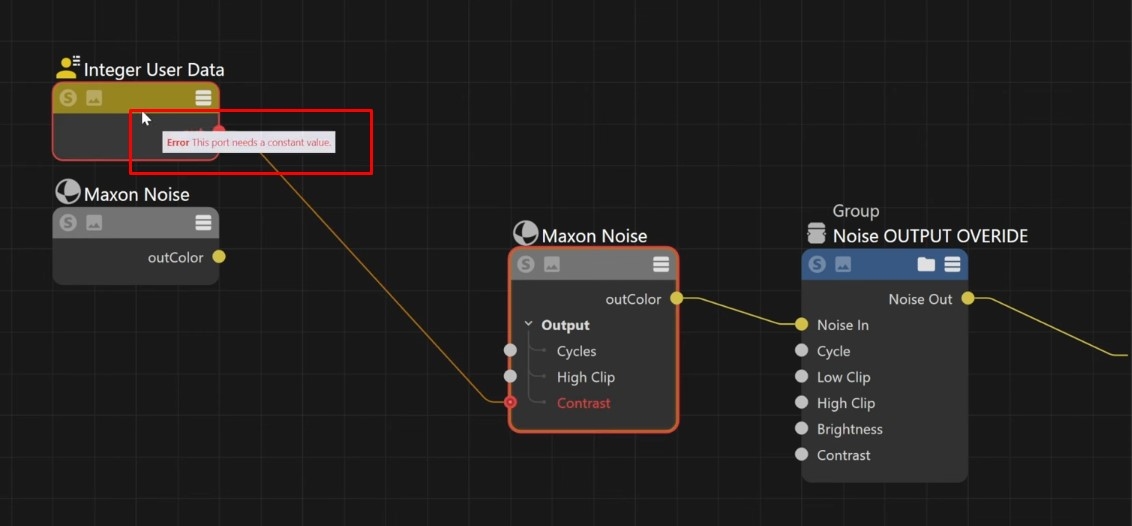Click preview image icon on Noise OUTPUT OVERIDE group
The height and width of the screenshot is (526, 1132).
[x=843, y=265]
